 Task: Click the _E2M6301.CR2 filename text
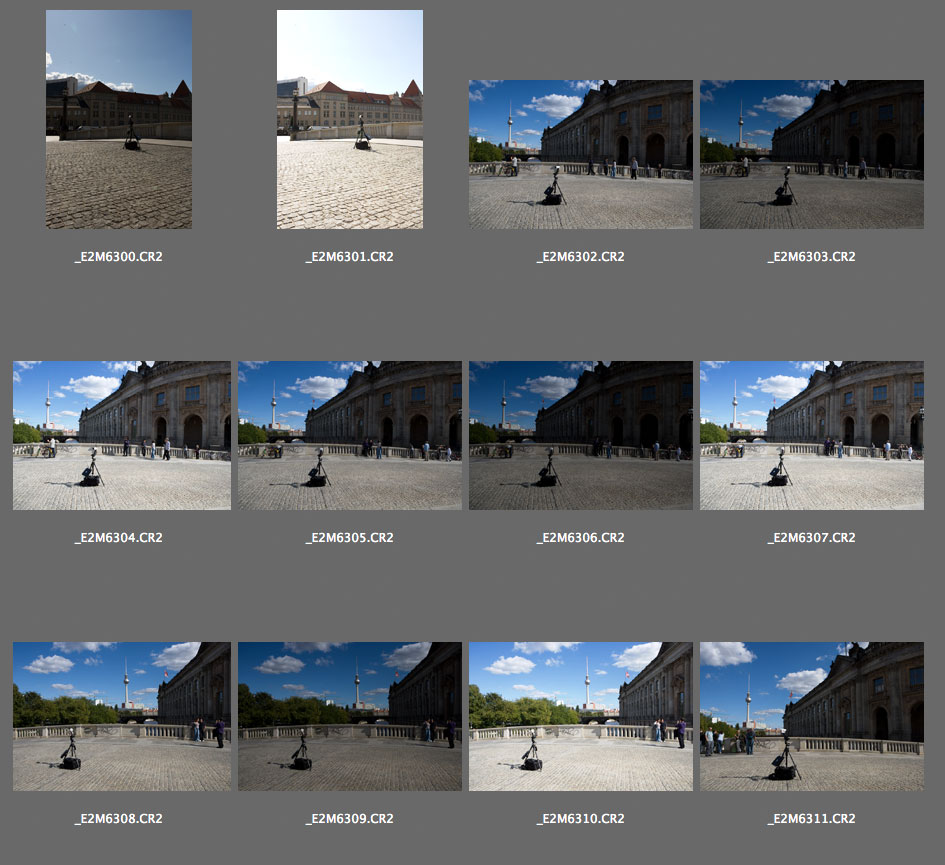349,257
